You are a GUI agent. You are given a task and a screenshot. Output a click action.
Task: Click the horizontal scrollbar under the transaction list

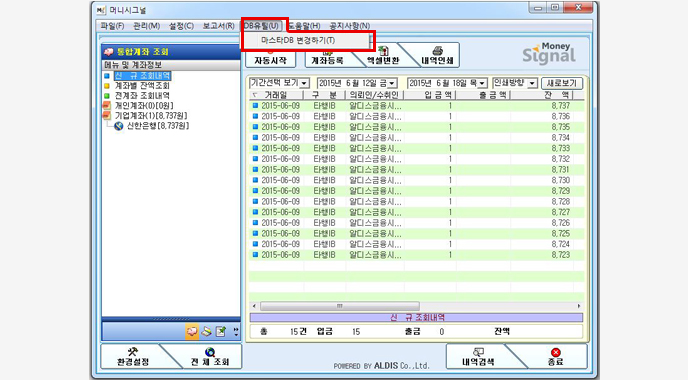[x=416, y=306]
